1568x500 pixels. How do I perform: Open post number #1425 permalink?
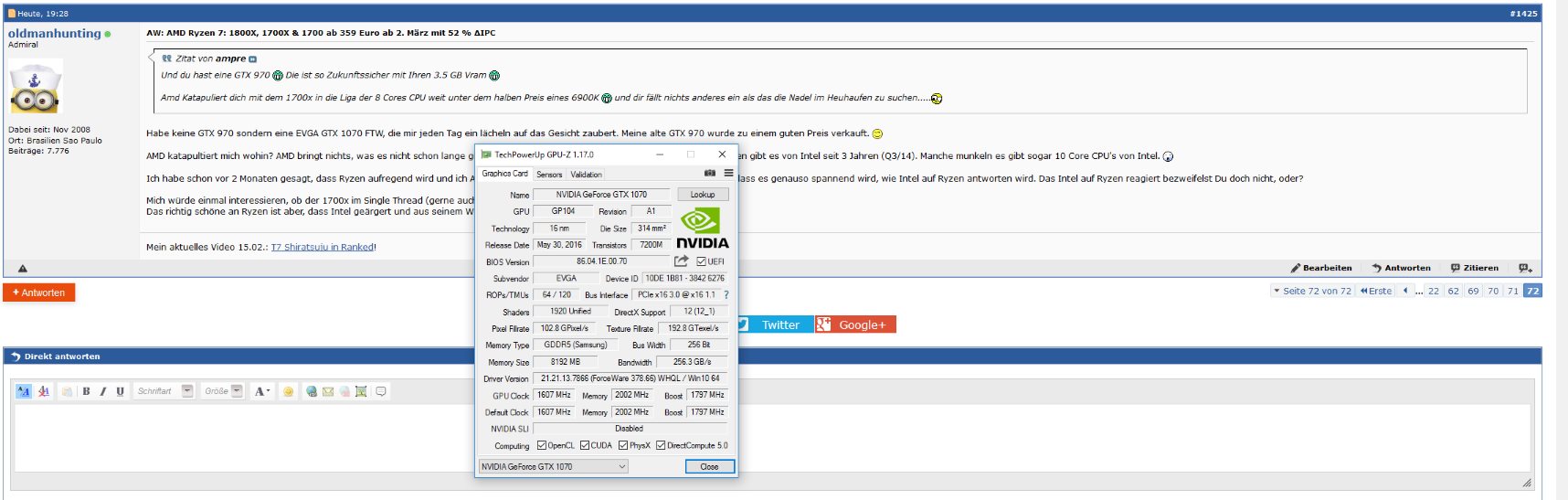tap(1523, 14)
